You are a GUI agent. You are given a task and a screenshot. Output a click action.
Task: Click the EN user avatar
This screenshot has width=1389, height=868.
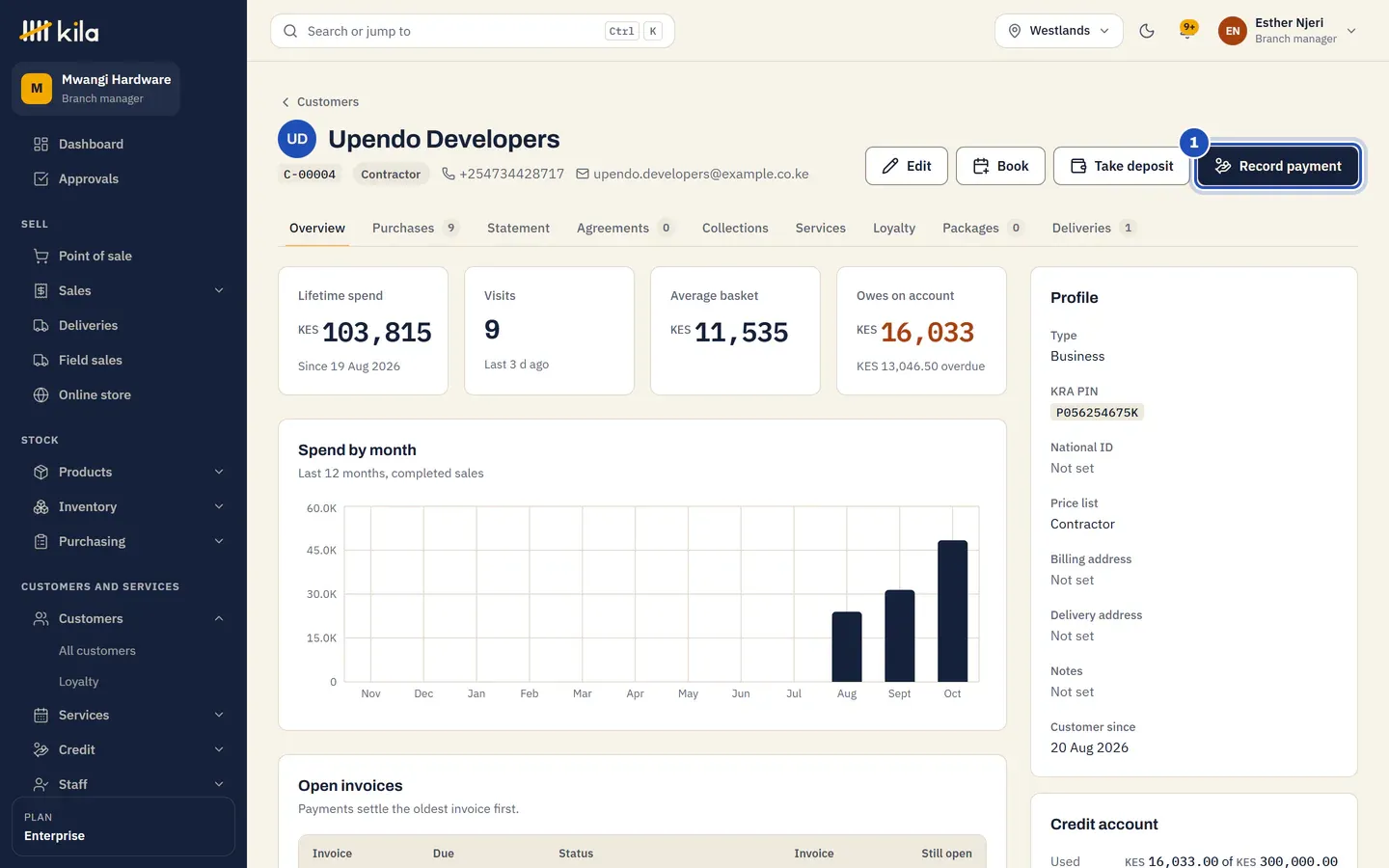(x=1233, y=31)
